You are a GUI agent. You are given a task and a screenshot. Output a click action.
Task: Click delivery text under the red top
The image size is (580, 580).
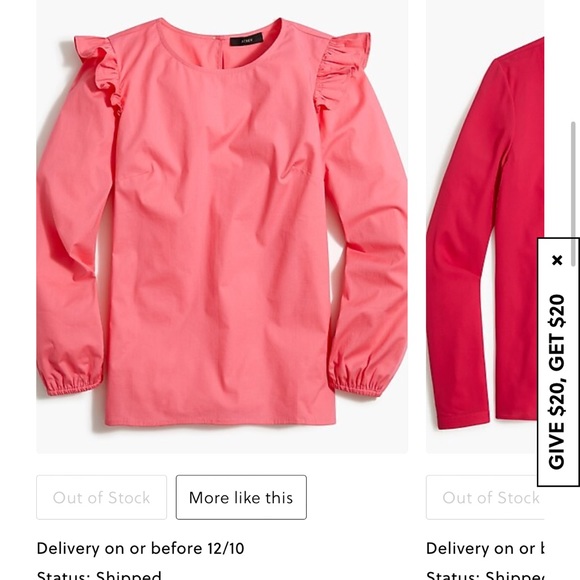(x=485, y=548)
